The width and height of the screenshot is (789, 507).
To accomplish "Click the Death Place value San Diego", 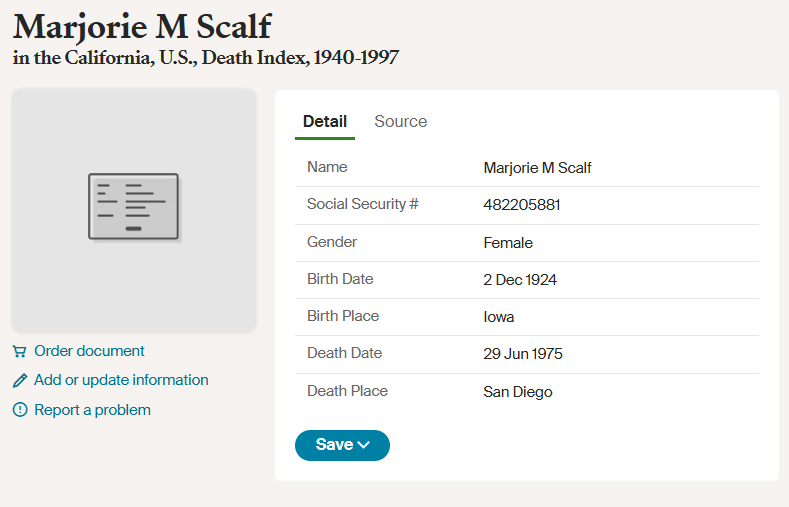I will (x=518, y=392).
